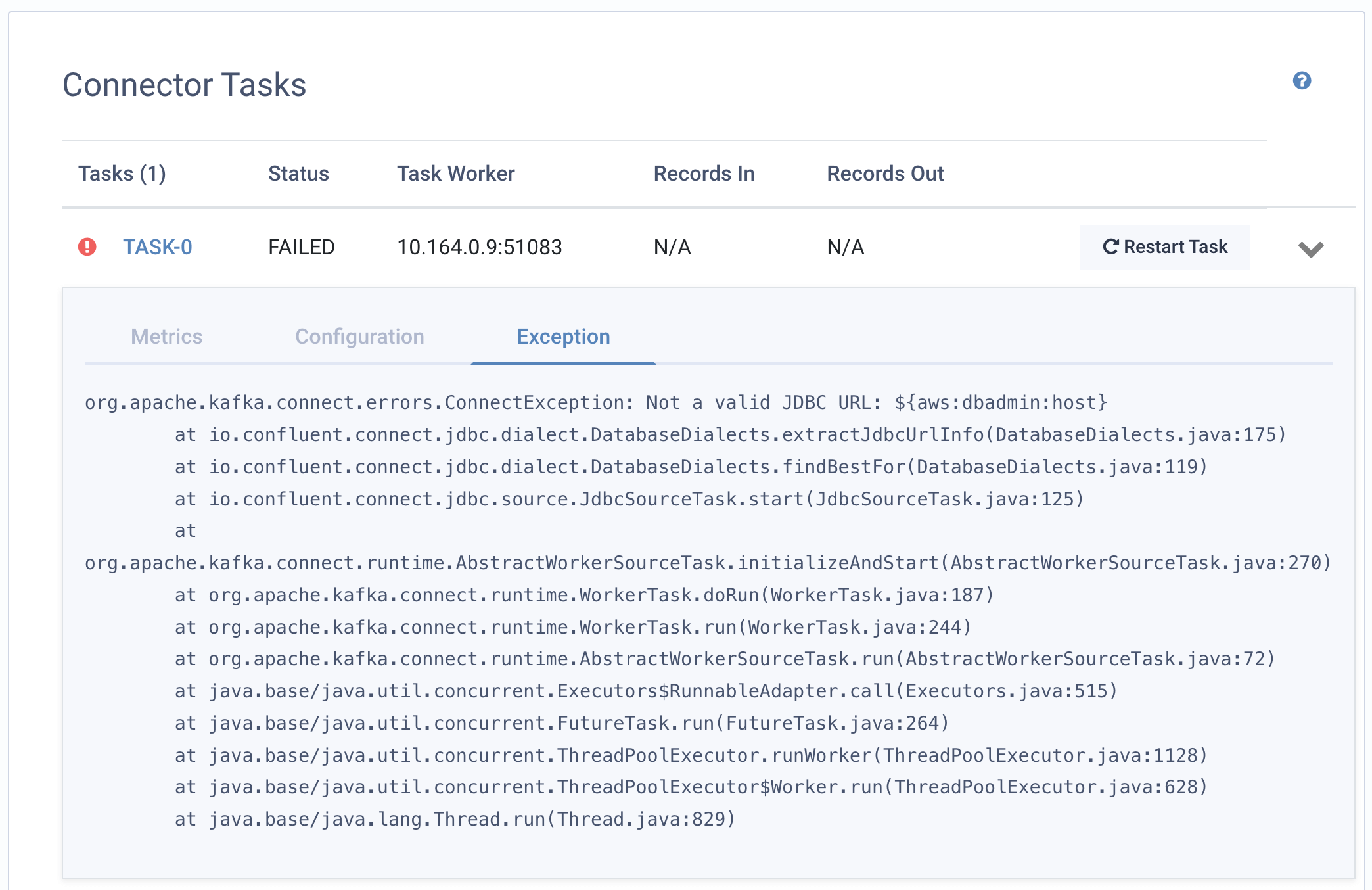Click the red failed alert icon
This screenshot has width=1372, height=890.
[87, 247]
